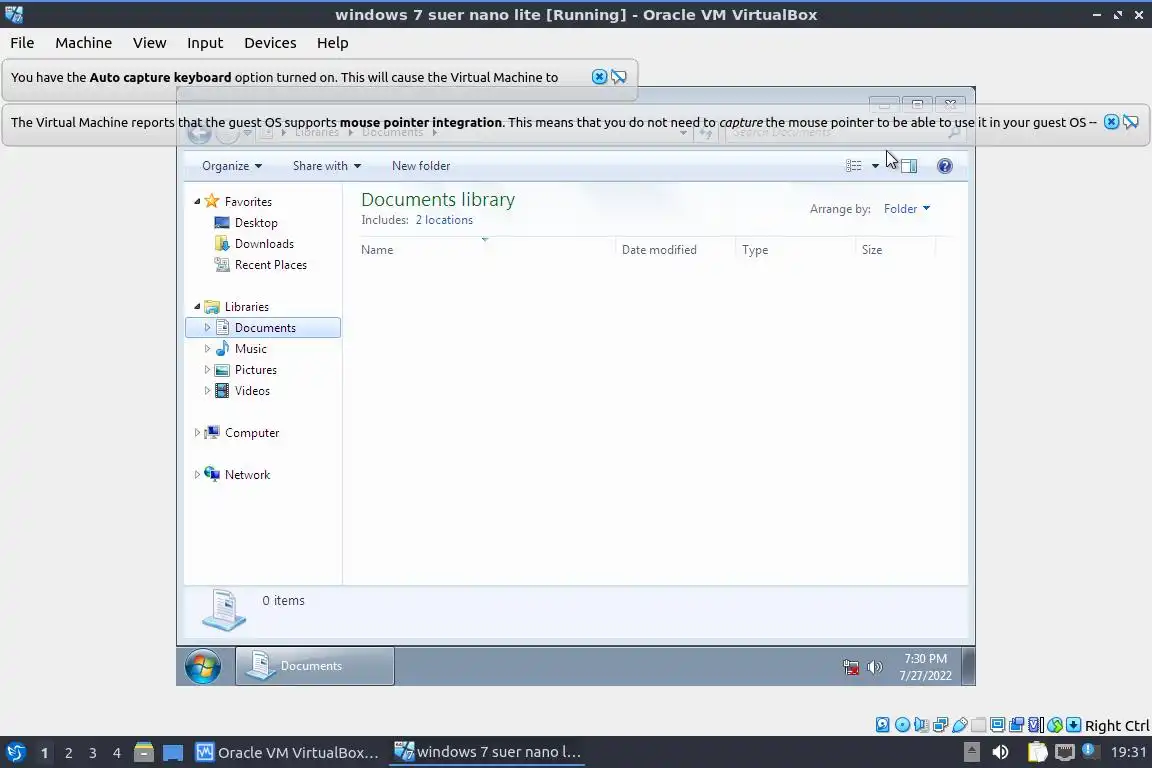Click the guest volume speaker tray icon
This screenshot has height=768, width=1152.
pos(874,667)
